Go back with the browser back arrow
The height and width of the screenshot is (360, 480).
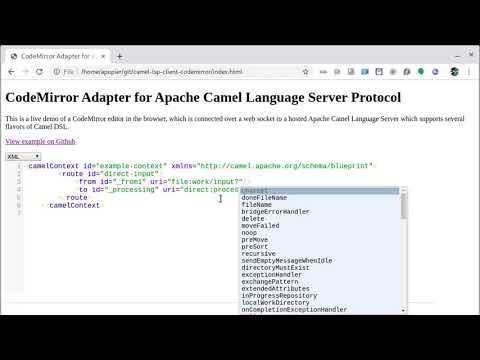coord(11,72)
